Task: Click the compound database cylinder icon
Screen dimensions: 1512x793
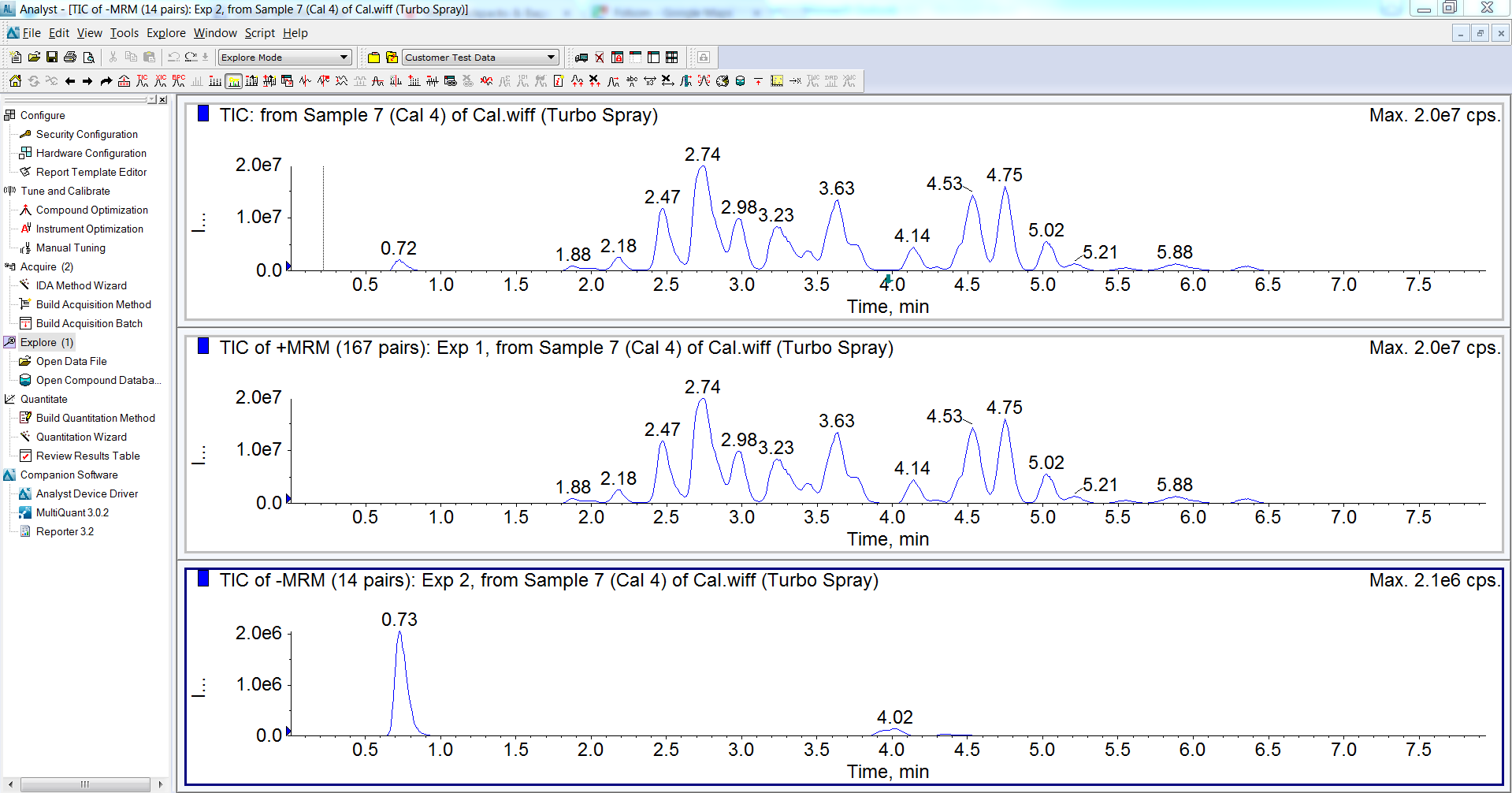Action: point(741,81)
